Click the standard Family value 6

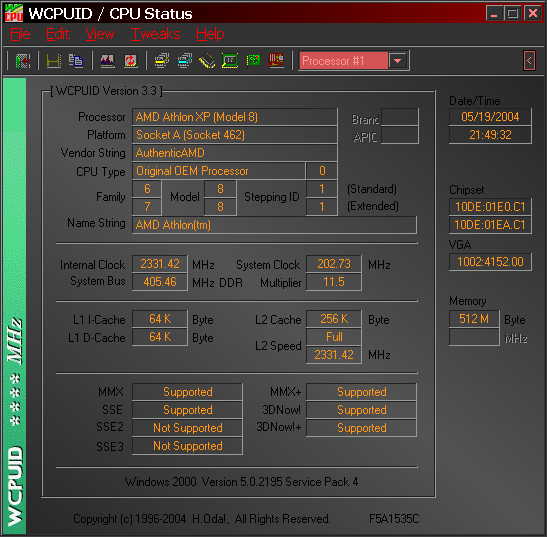pos(147,189)
